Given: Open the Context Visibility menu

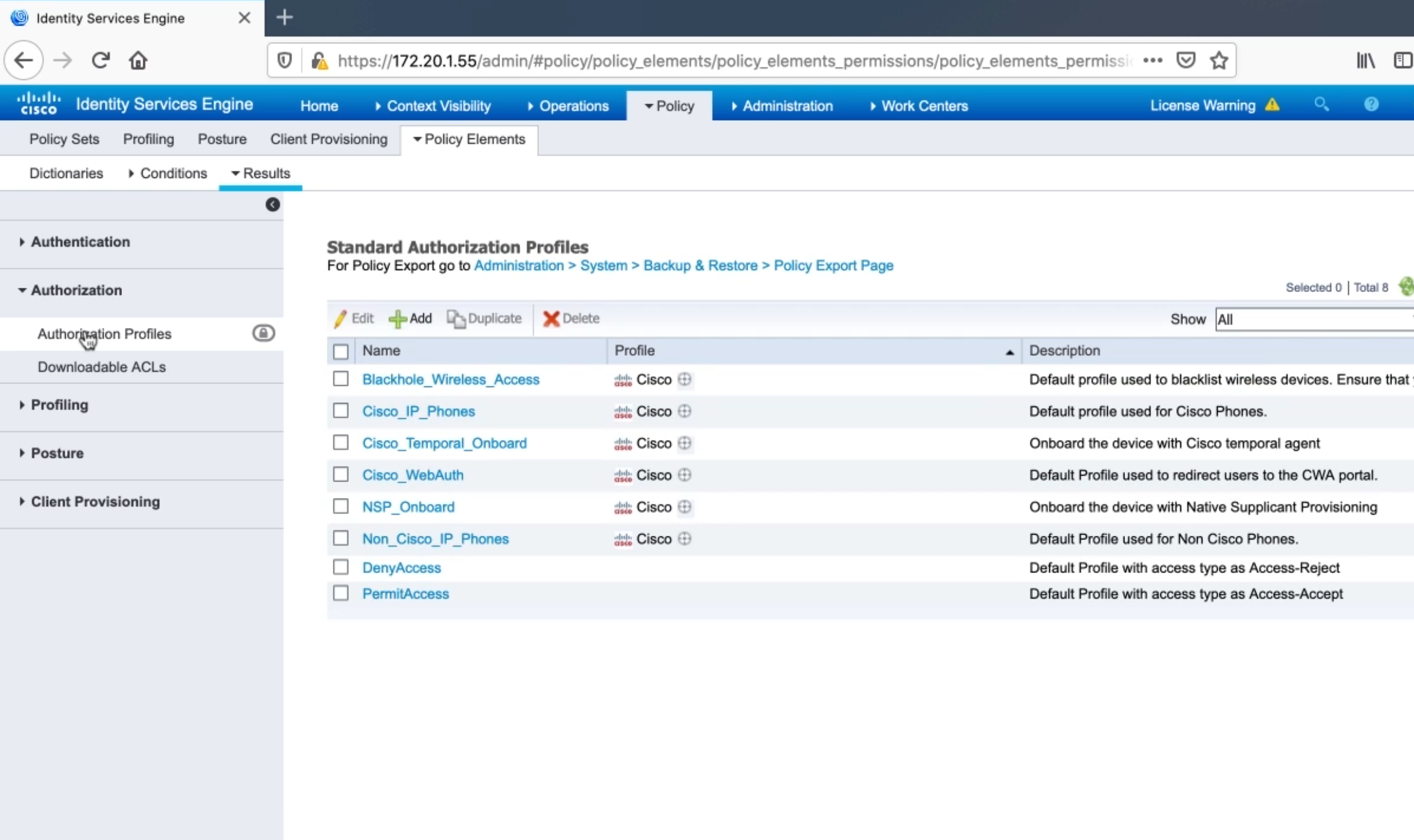Looking at the screenshot, I should click(433, 106).
